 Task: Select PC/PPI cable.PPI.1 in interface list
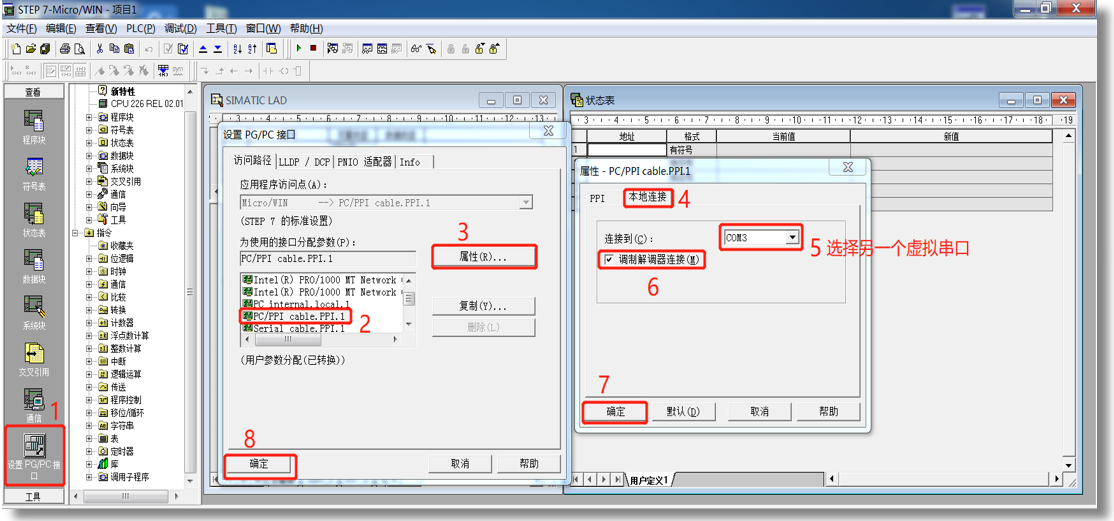coord(295,316)
